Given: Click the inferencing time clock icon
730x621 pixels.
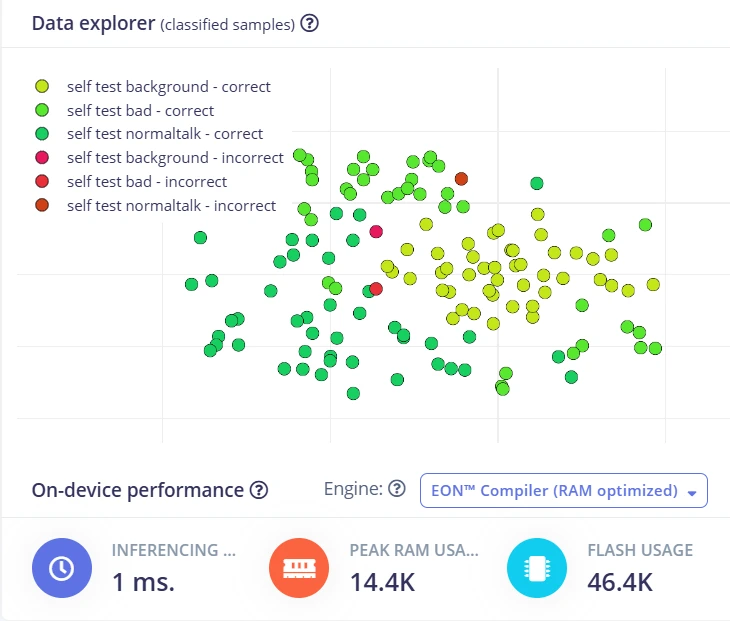Looking at the screenshot, I should click(x=62, y=568).
